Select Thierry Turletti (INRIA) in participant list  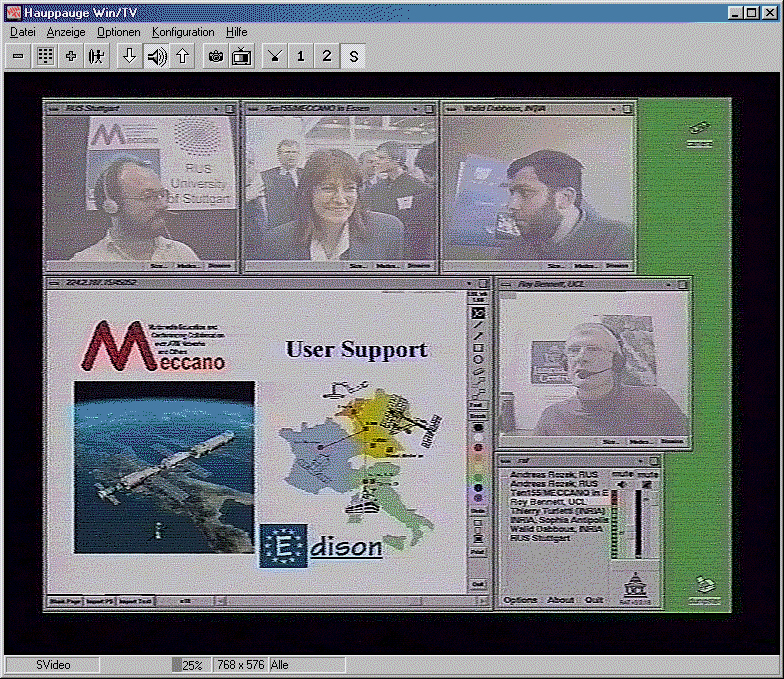[558, 510]
